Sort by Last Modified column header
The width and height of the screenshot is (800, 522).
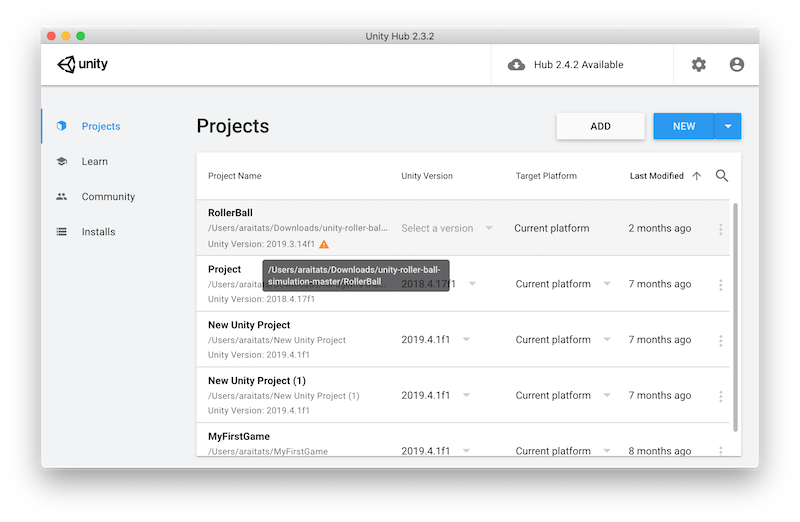click(657, 176)
